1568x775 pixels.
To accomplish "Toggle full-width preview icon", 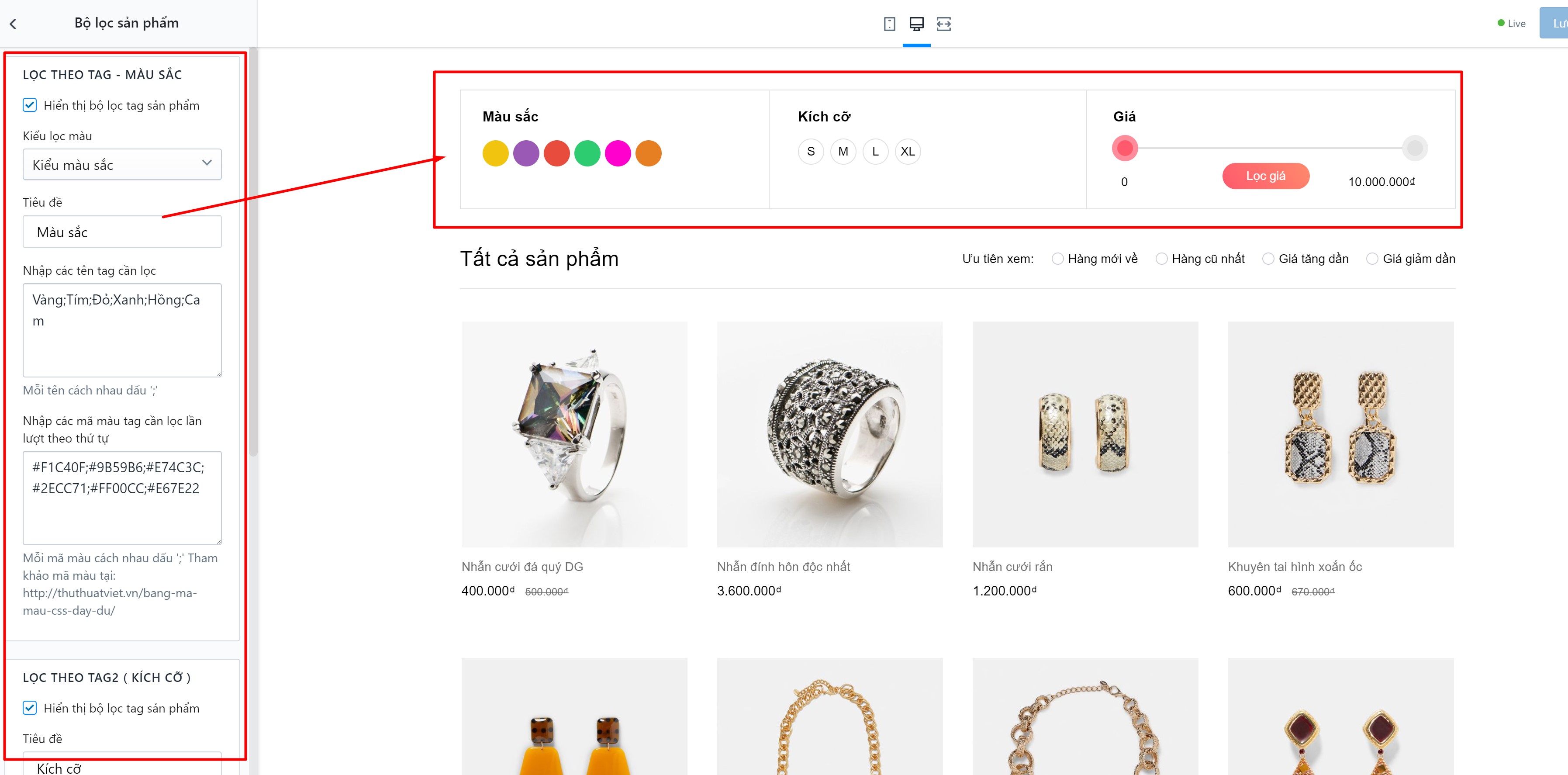I will point(943,24).
